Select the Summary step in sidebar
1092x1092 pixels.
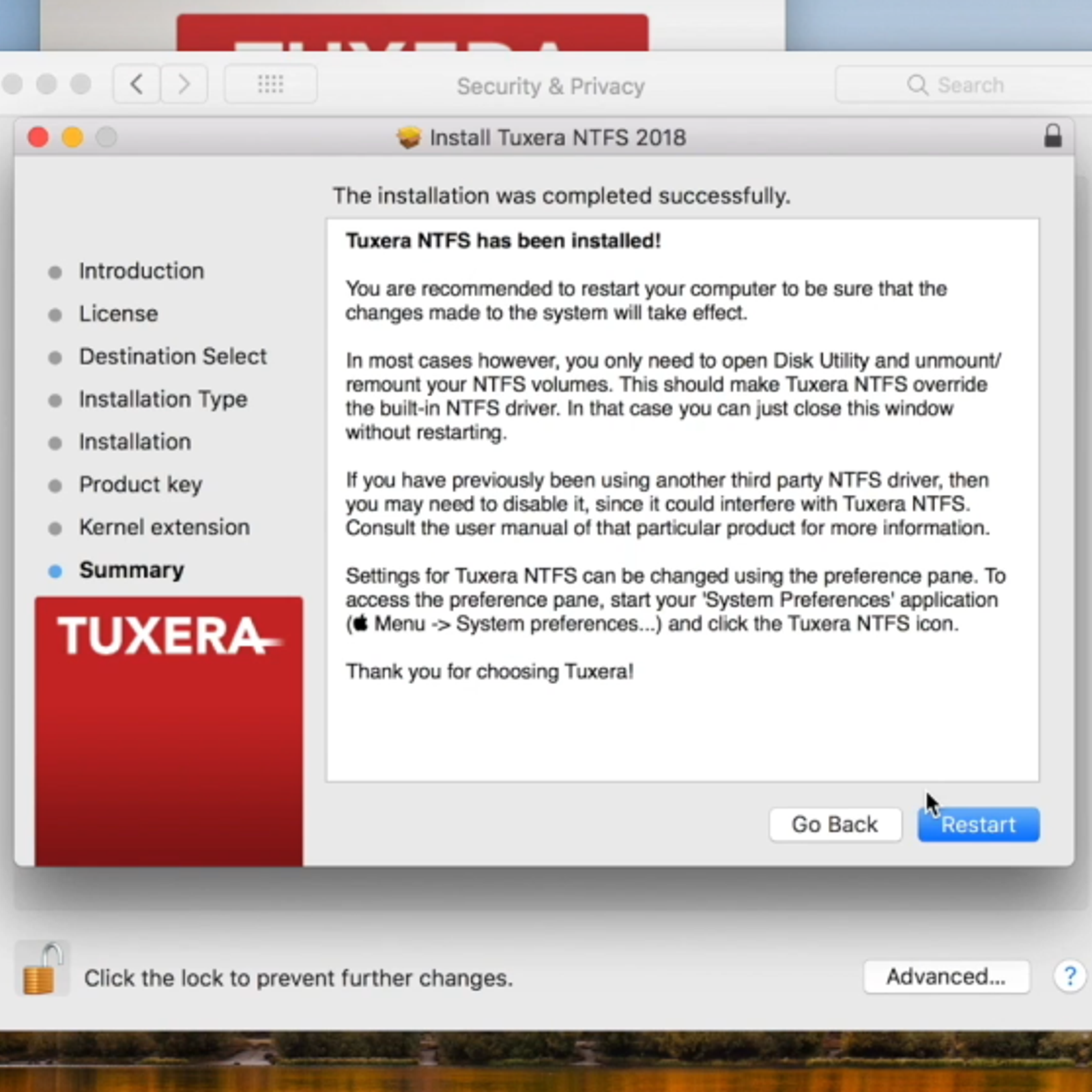132,570
